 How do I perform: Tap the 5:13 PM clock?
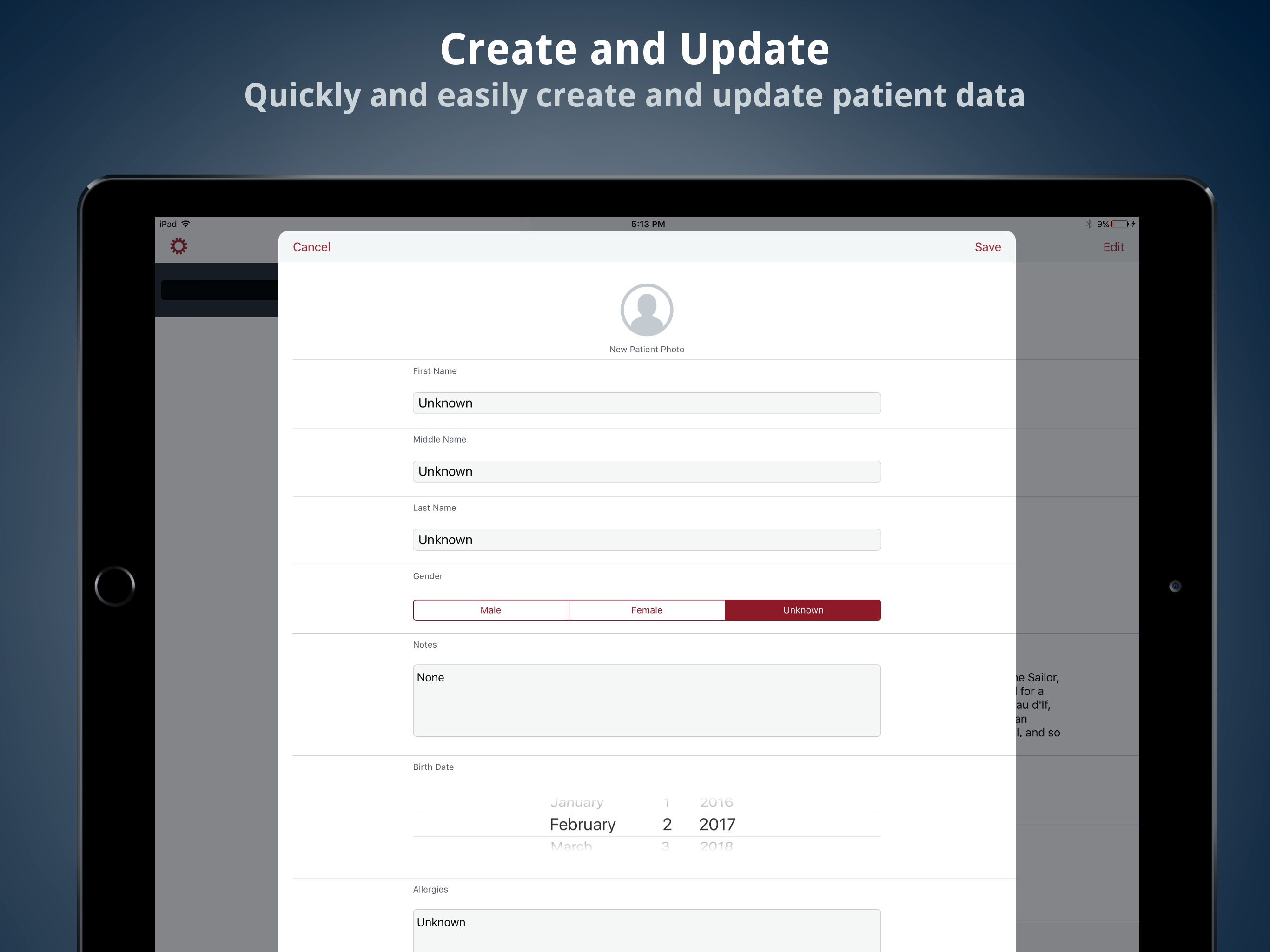[x=648, y=224]
